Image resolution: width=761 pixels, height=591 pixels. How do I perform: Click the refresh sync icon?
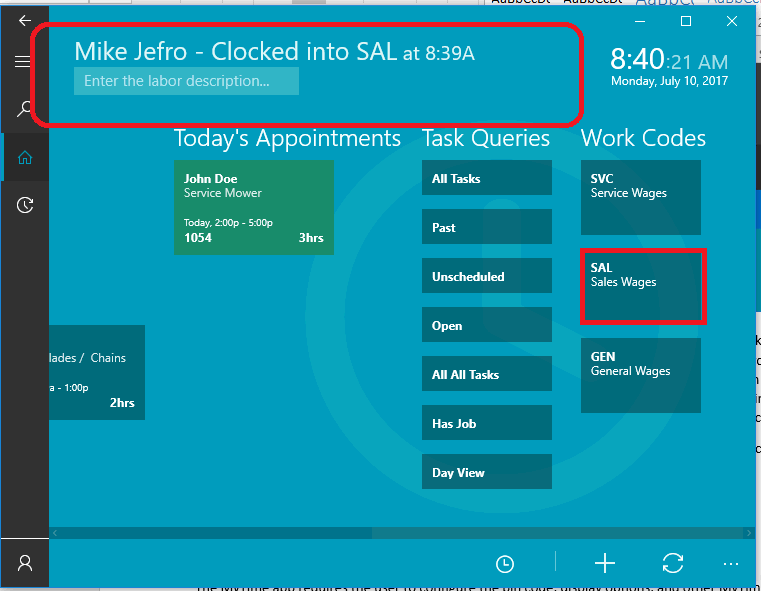click(673, 563)
